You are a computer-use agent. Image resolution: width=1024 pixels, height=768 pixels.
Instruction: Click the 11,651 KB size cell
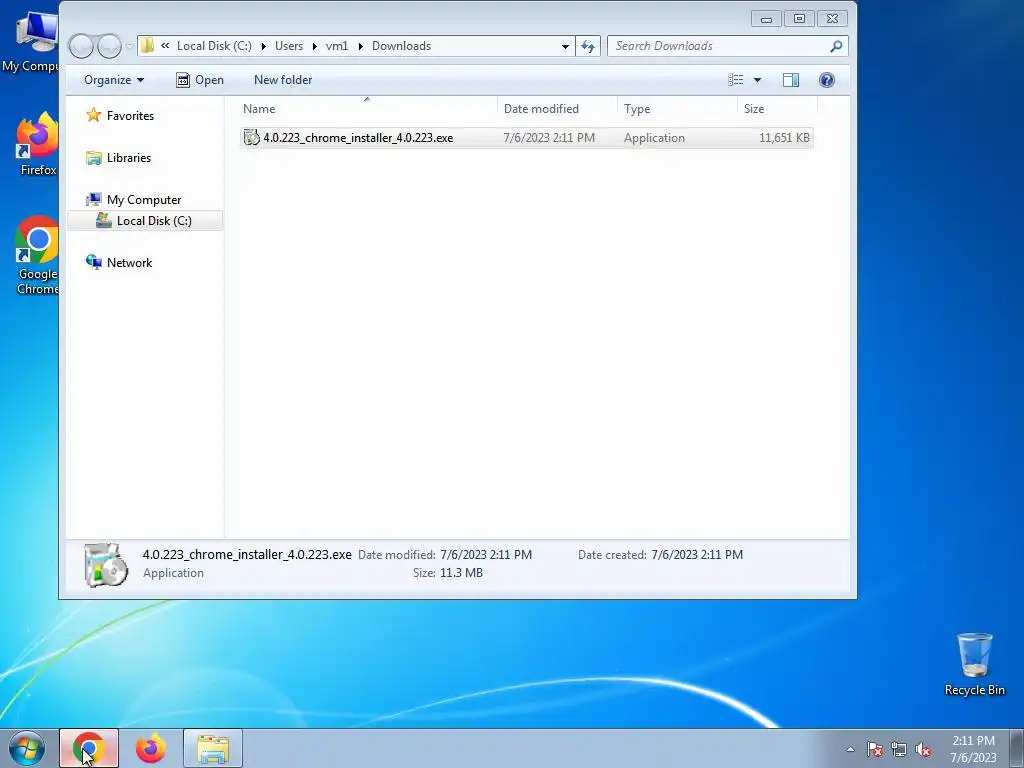tap(784, 138)
